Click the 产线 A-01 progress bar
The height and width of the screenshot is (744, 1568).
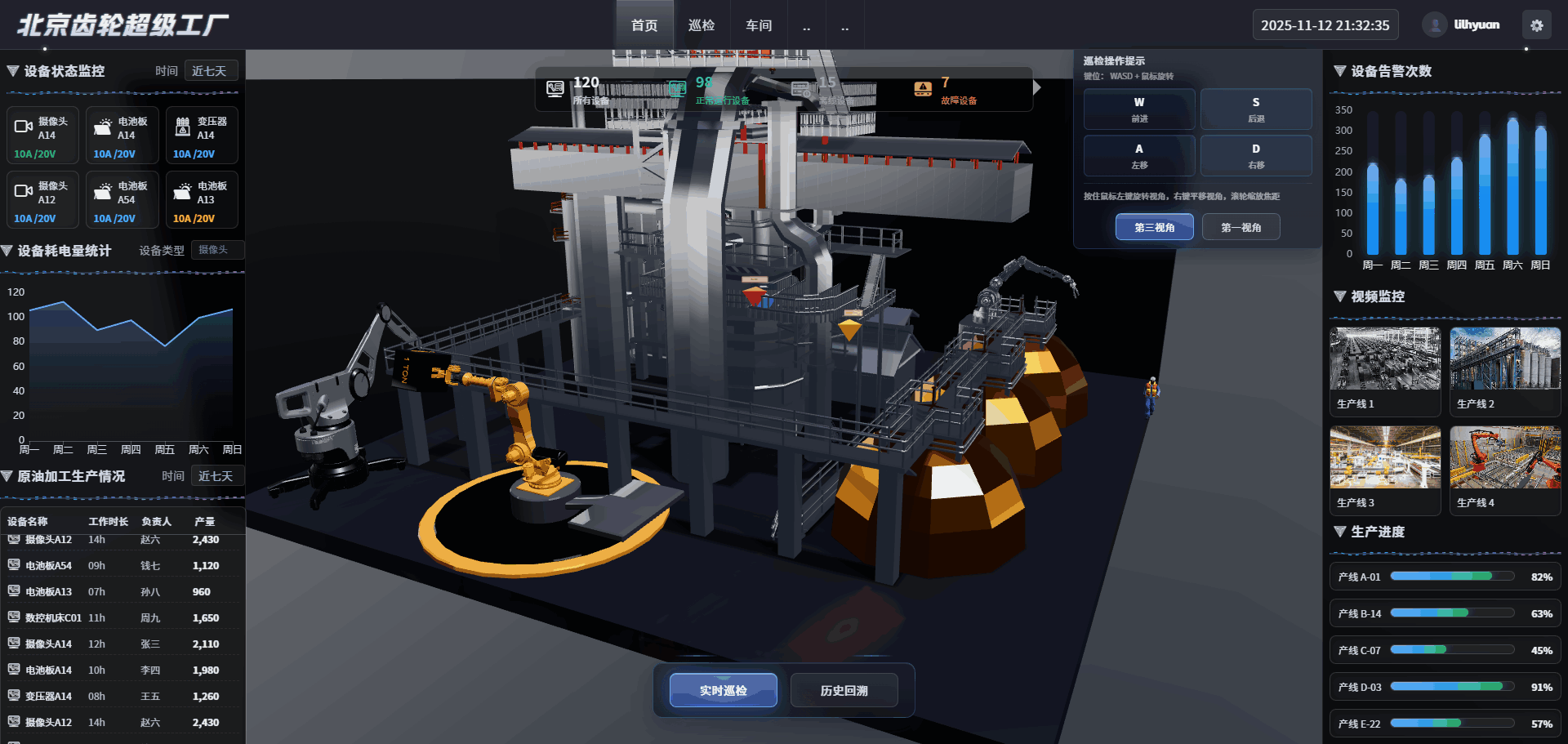click(1451, 577)
